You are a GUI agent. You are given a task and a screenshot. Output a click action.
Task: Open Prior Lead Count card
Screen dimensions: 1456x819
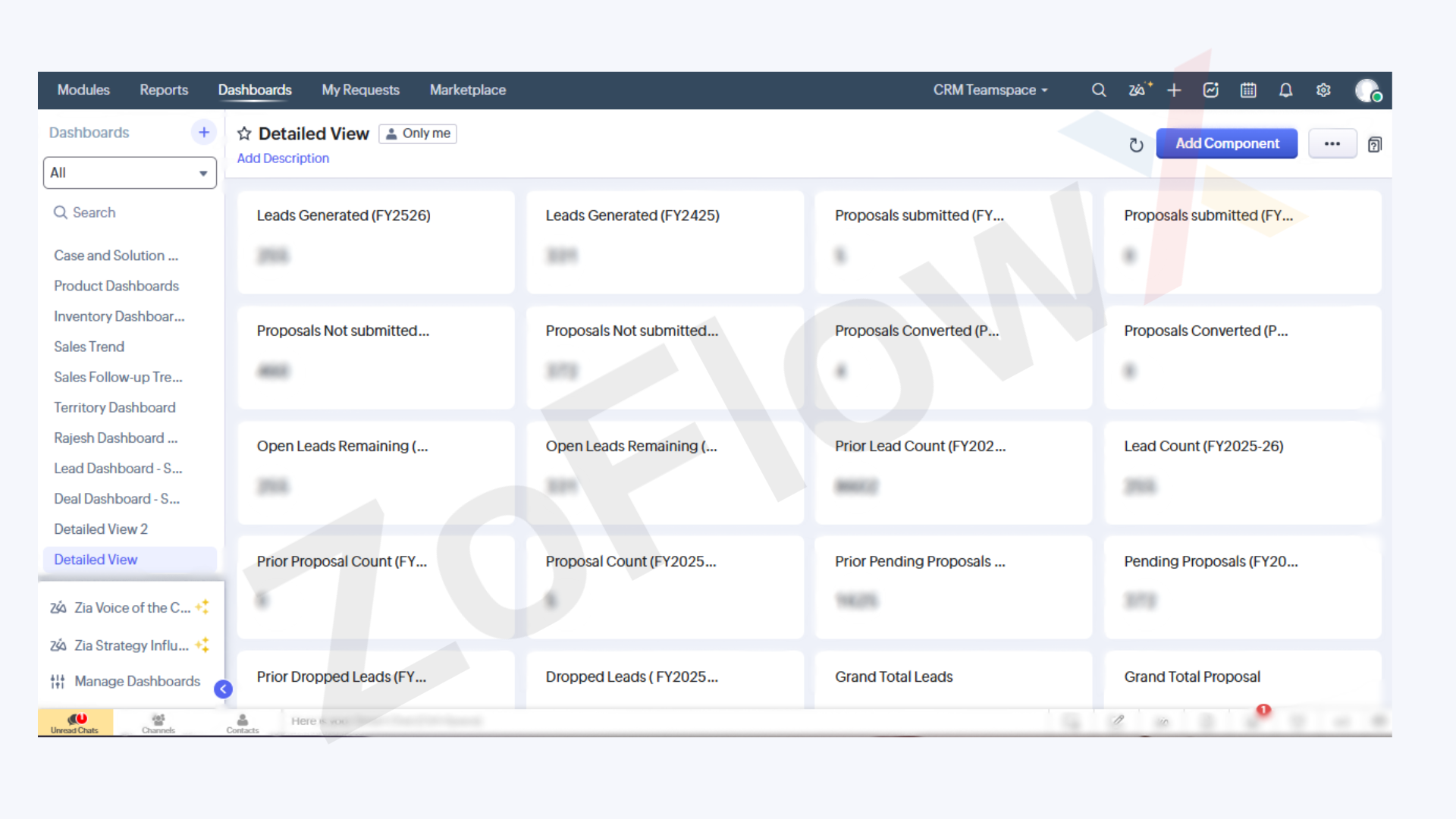point(953,472)
